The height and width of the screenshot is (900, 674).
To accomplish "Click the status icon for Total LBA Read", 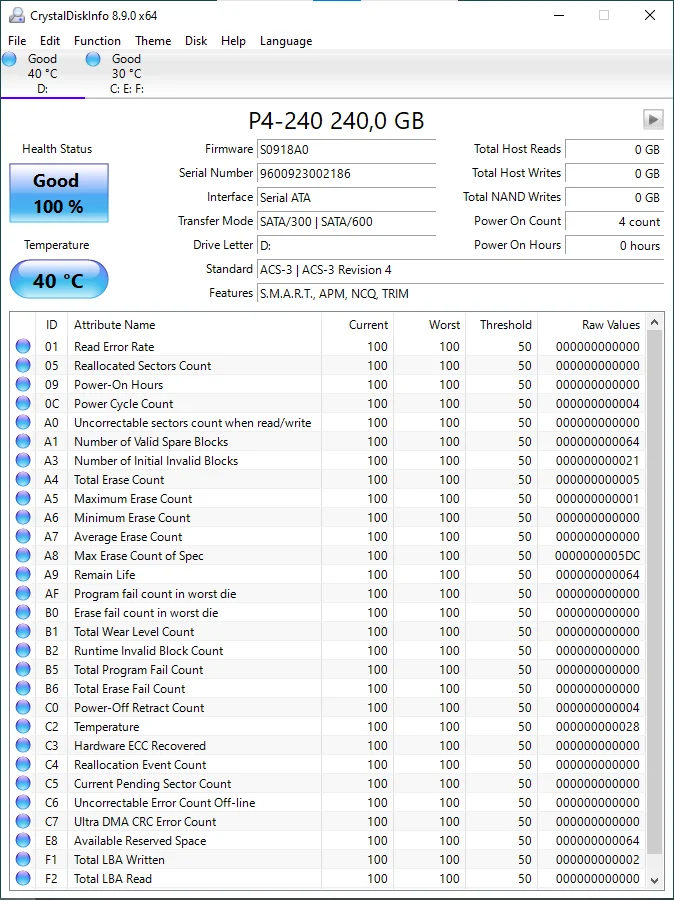I will pos(23,878).
